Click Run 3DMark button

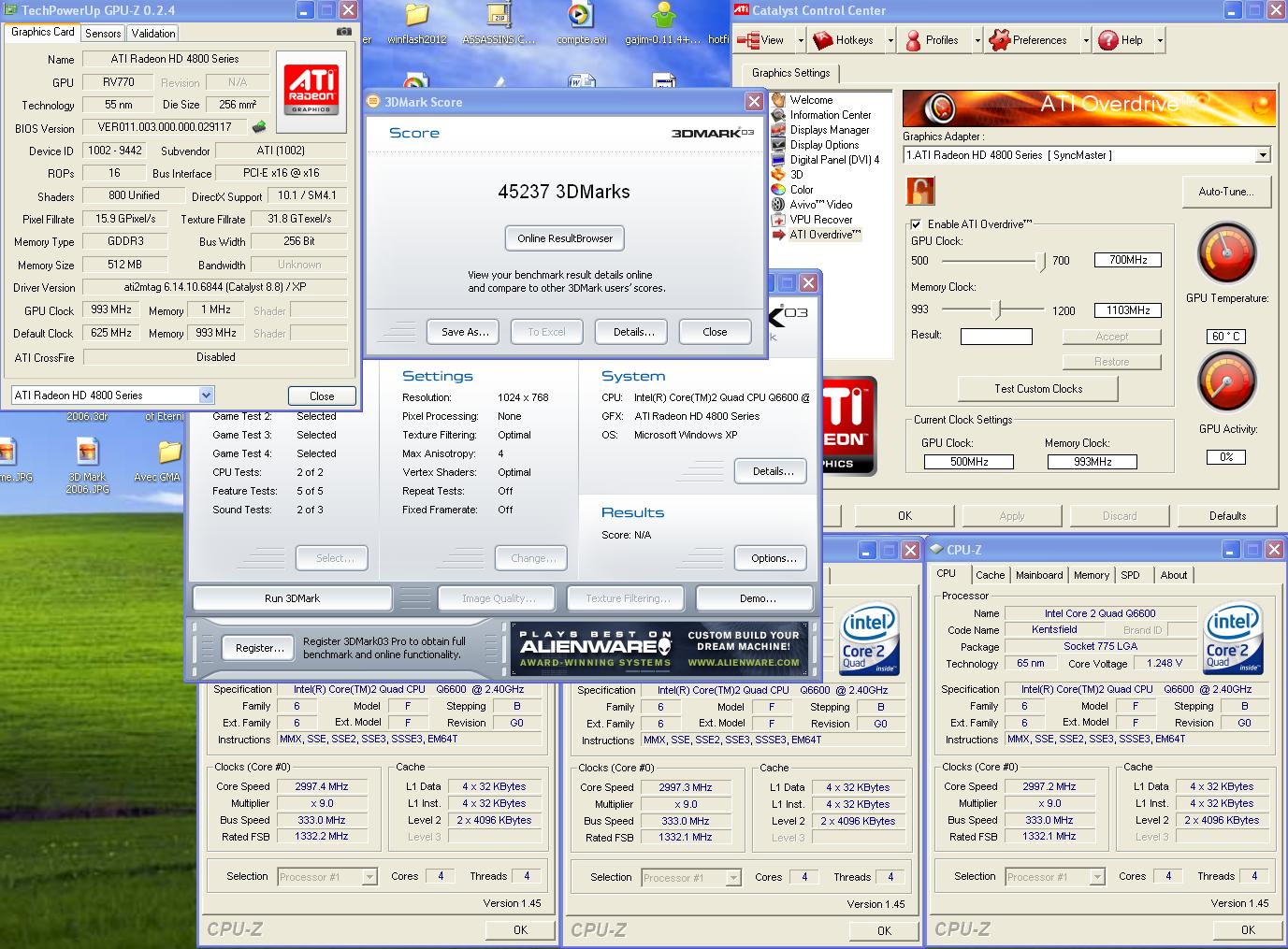pyautogui.click(x=292, y=598)
